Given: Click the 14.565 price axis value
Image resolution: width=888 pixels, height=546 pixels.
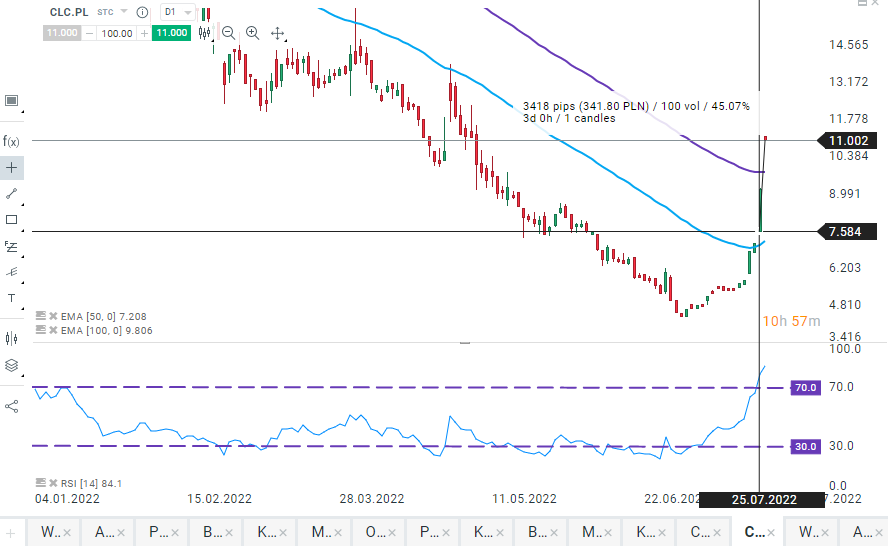Looking at the screenshot, I should tap(848, 45).
